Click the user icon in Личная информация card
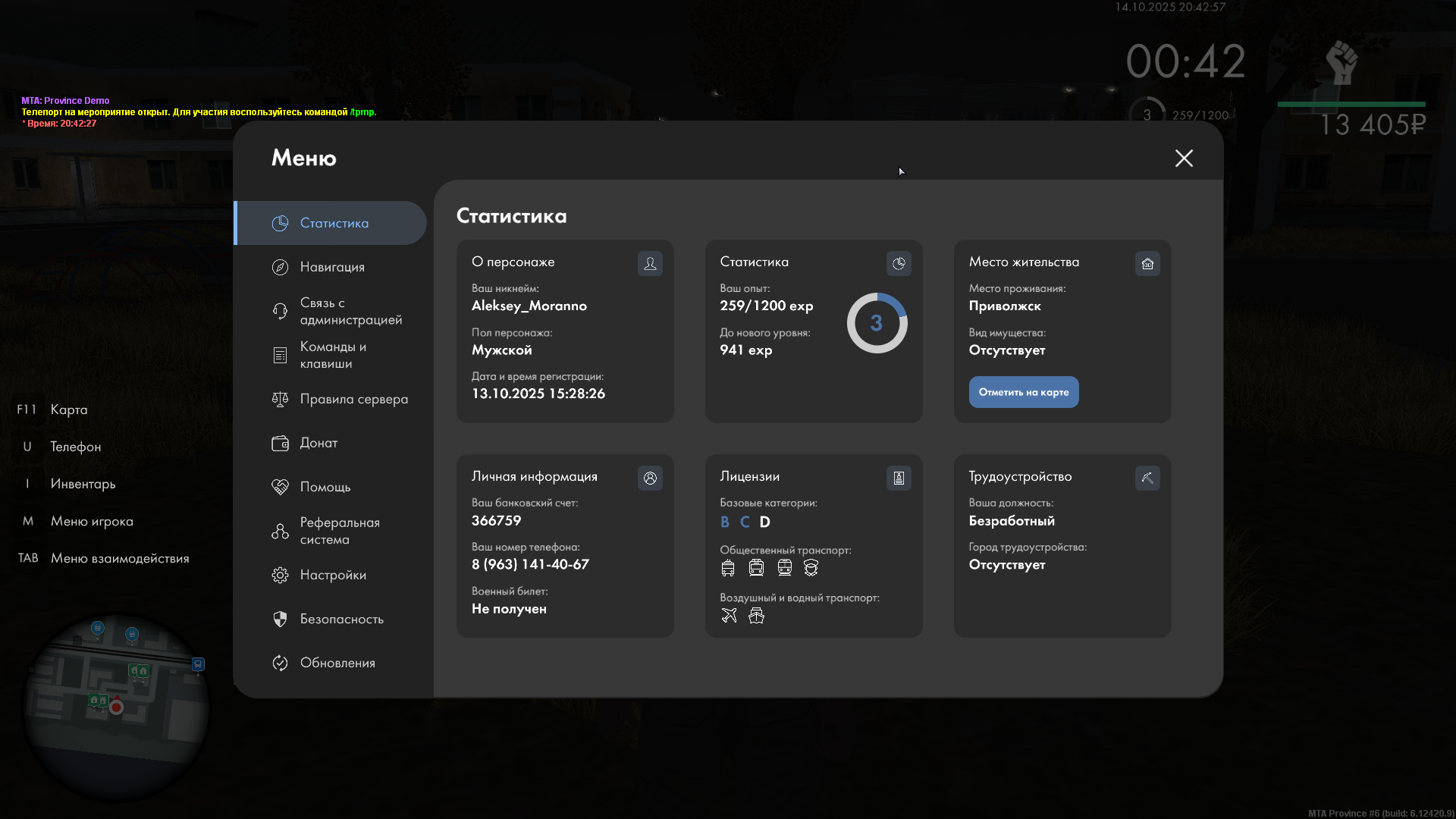The height and width of the screenshot is (819, 1456). click(x=650, y=478)
